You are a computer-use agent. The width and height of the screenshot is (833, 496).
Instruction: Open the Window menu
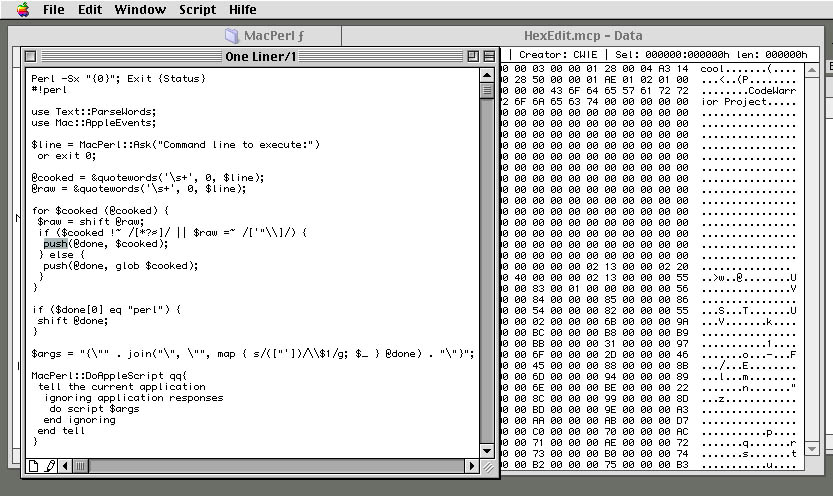[x=140, y=10]
